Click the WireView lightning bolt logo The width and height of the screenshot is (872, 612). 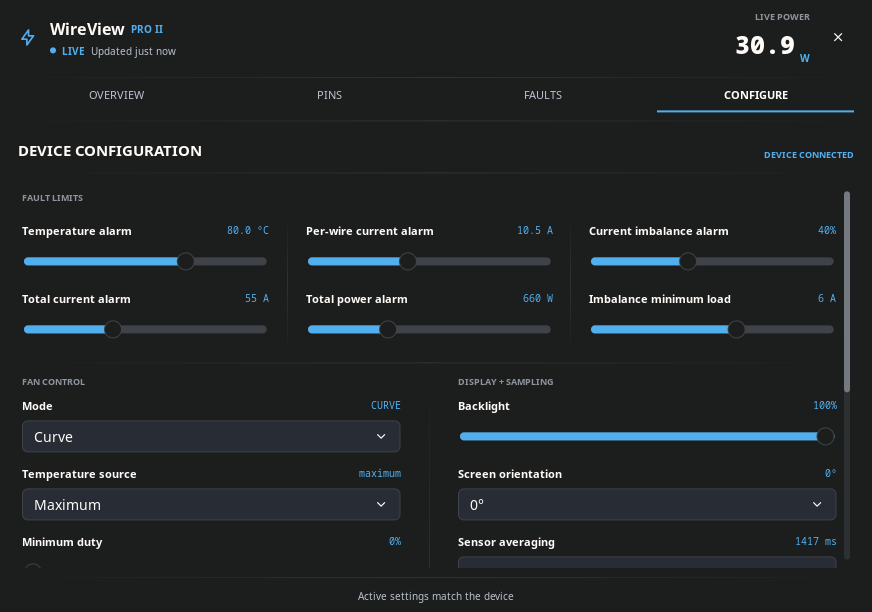pyautogui.click(x=28, y=37)
